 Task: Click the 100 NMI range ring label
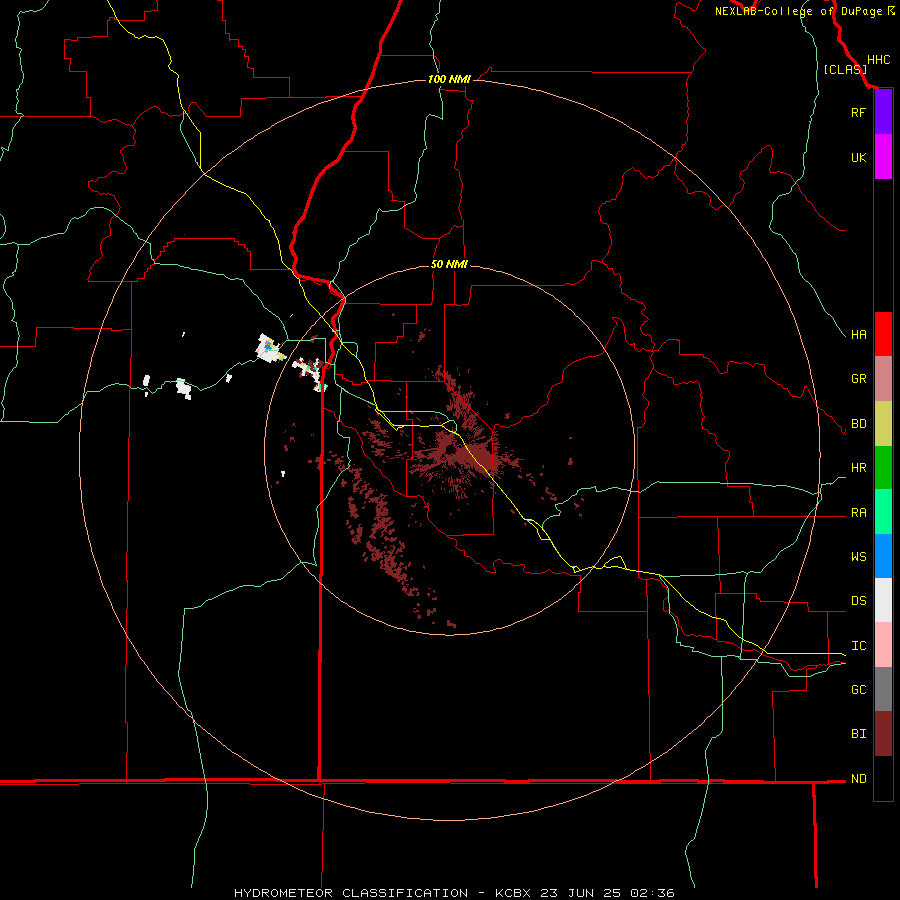coord(449,79)
